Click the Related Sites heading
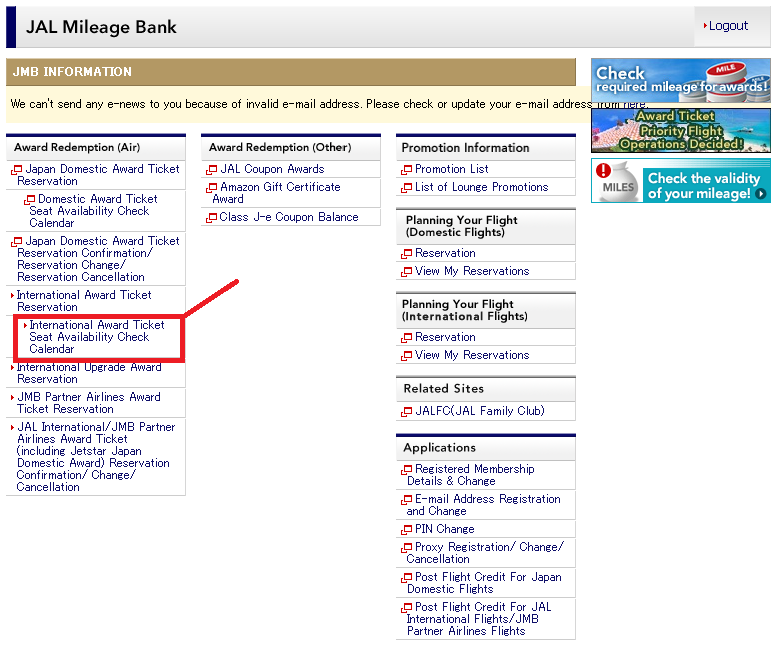The height and width of the screenshot is (646, 777). click(x=444, y=388)
